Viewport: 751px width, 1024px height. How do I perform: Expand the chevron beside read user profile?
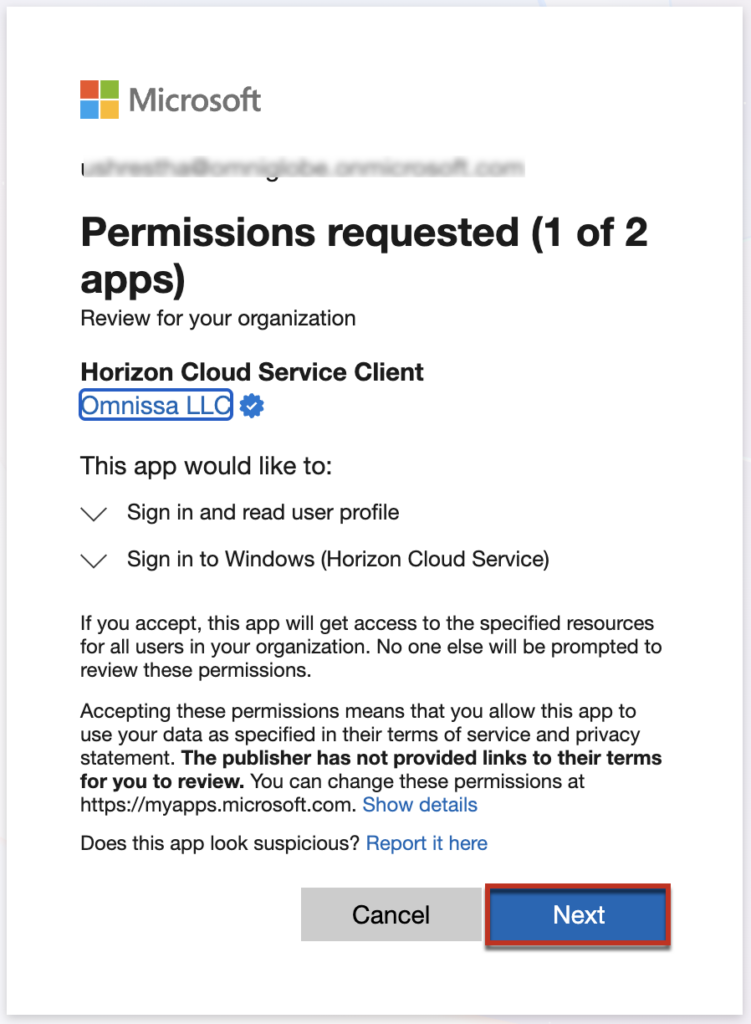94,514
